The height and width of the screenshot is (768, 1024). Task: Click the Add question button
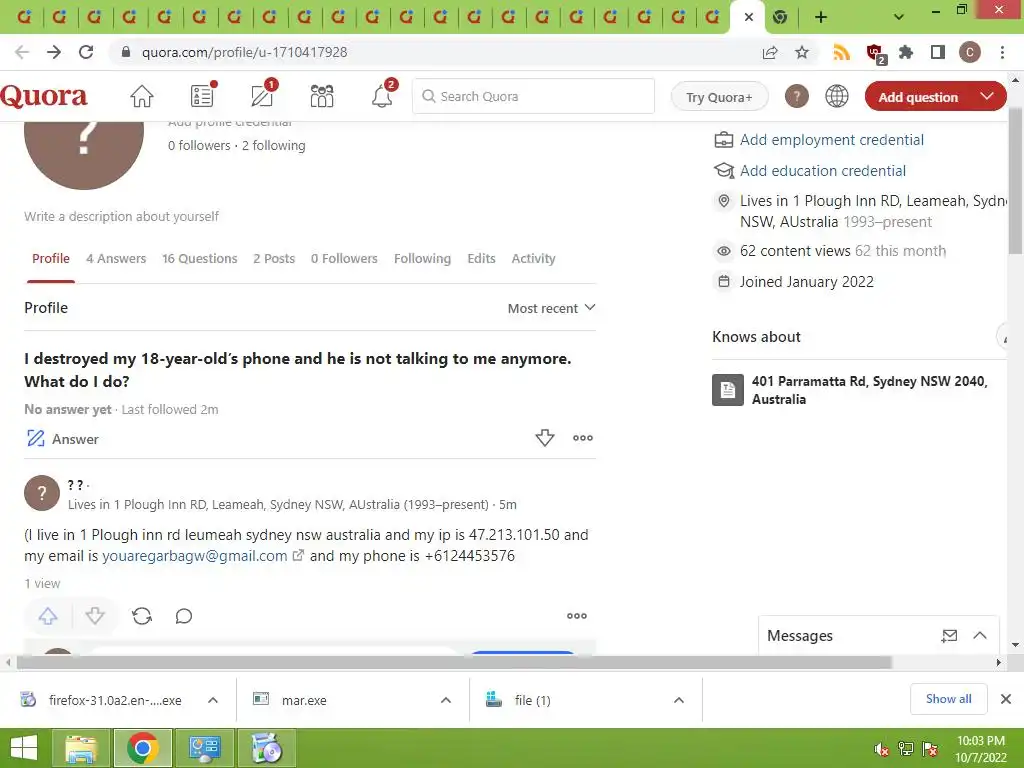click(x=918, y=97)
